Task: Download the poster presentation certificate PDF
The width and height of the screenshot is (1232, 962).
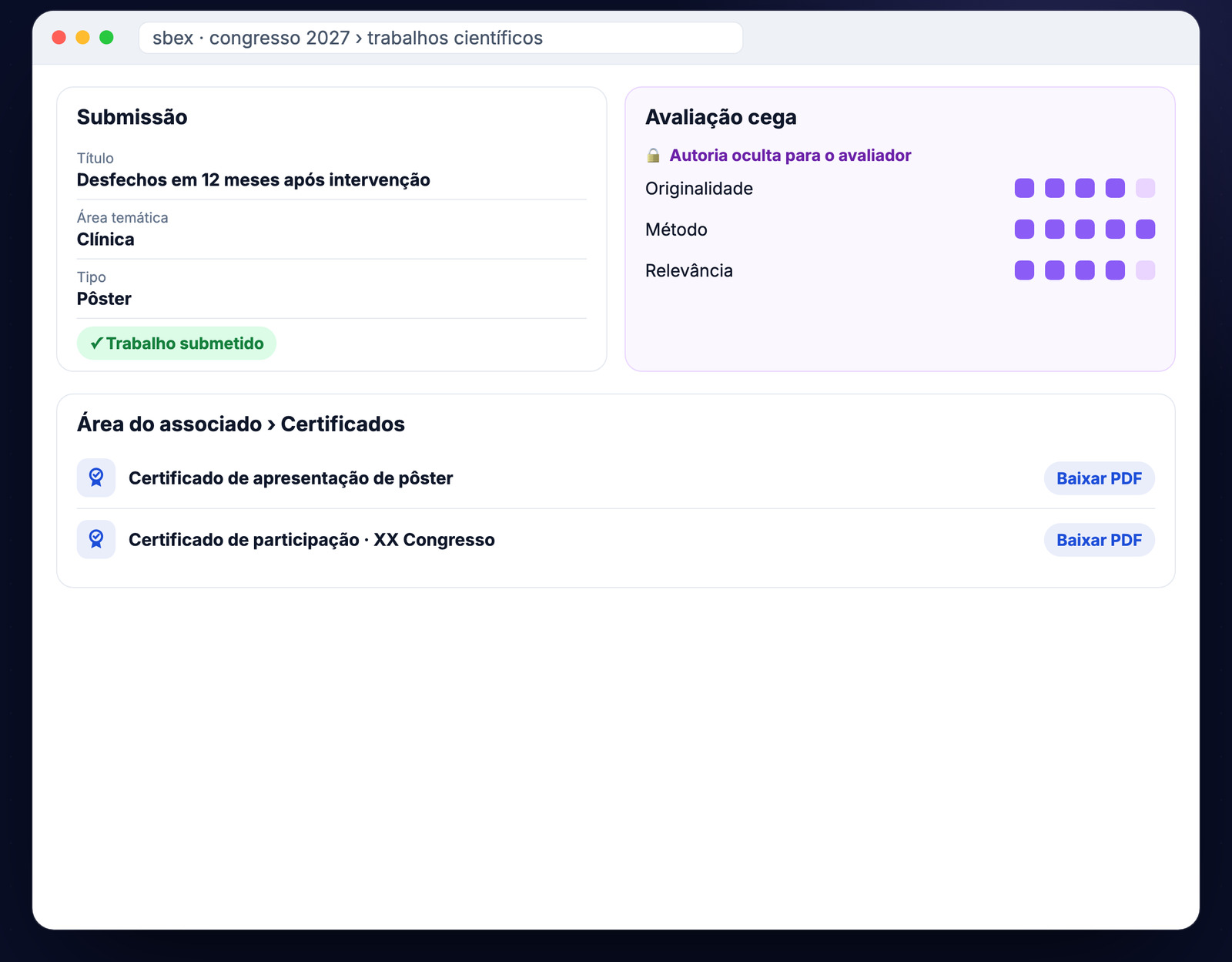Action: [x=1099, y=478]
